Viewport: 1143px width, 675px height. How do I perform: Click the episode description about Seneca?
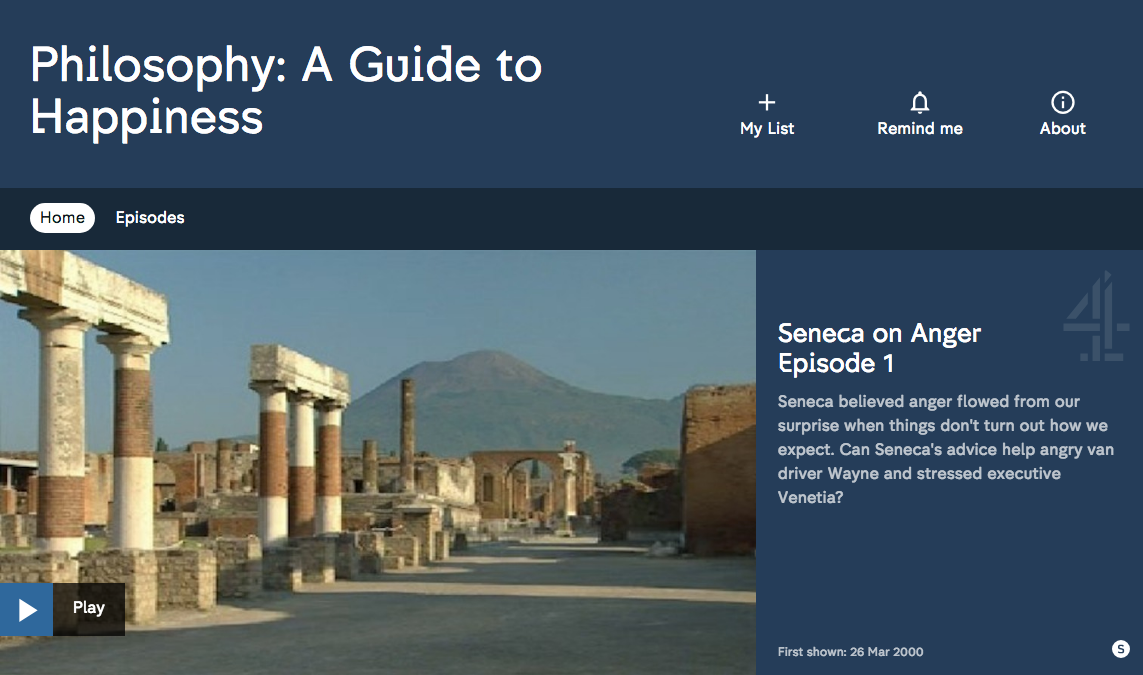coord(945,449)
